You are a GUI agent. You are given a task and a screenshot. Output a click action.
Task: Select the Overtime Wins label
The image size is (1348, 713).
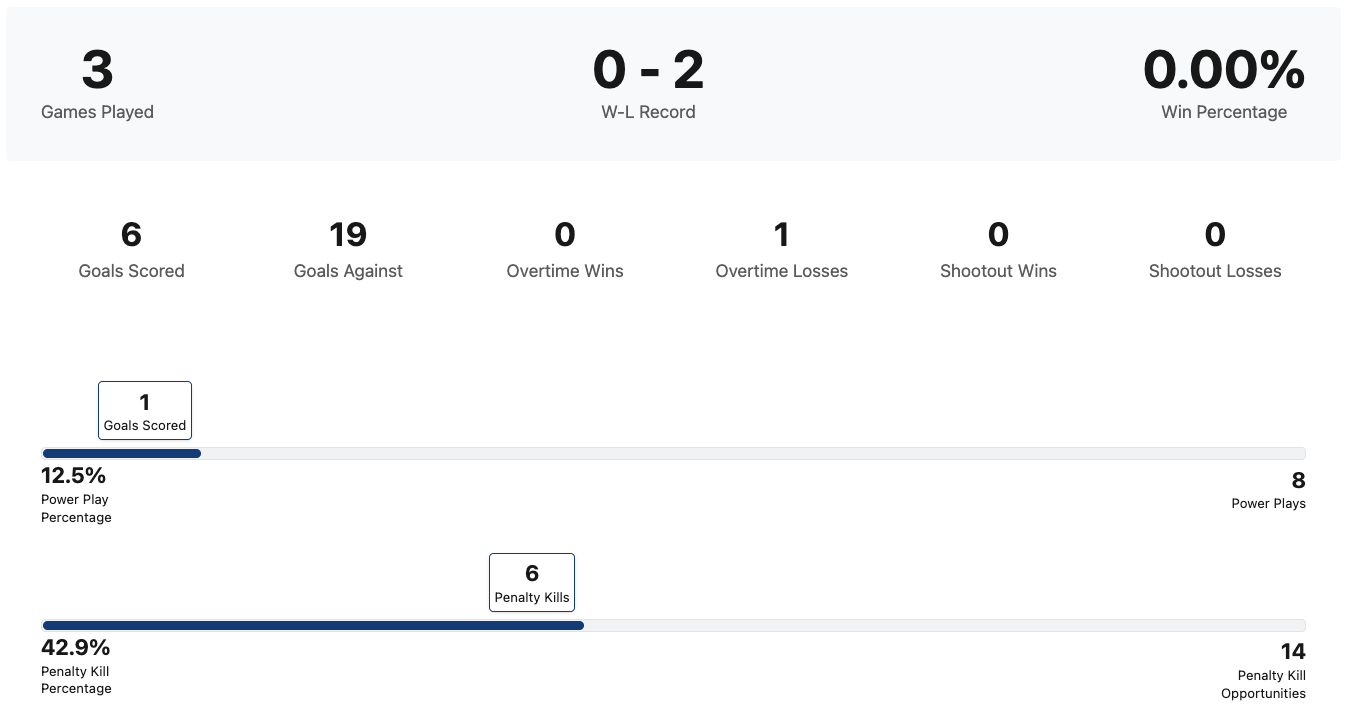tap(564, 271)
